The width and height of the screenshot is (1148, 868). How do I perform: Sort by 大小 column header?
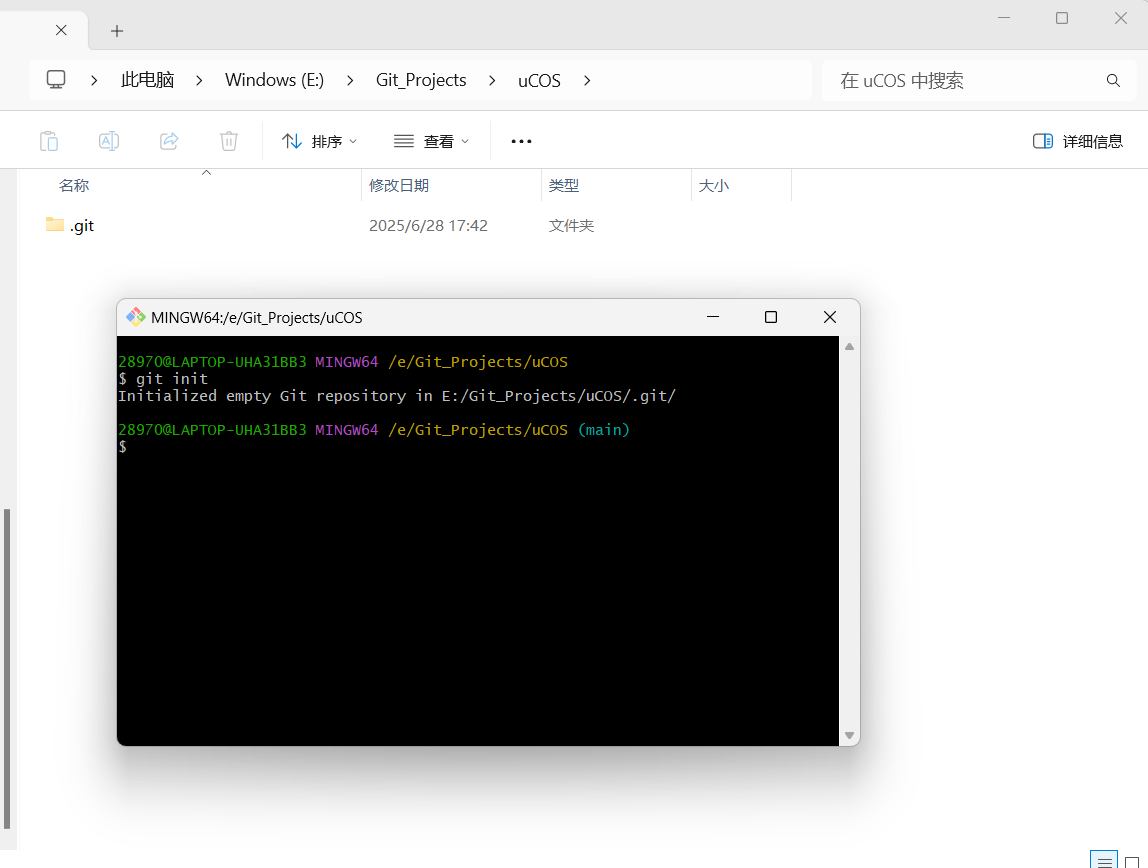714,186
